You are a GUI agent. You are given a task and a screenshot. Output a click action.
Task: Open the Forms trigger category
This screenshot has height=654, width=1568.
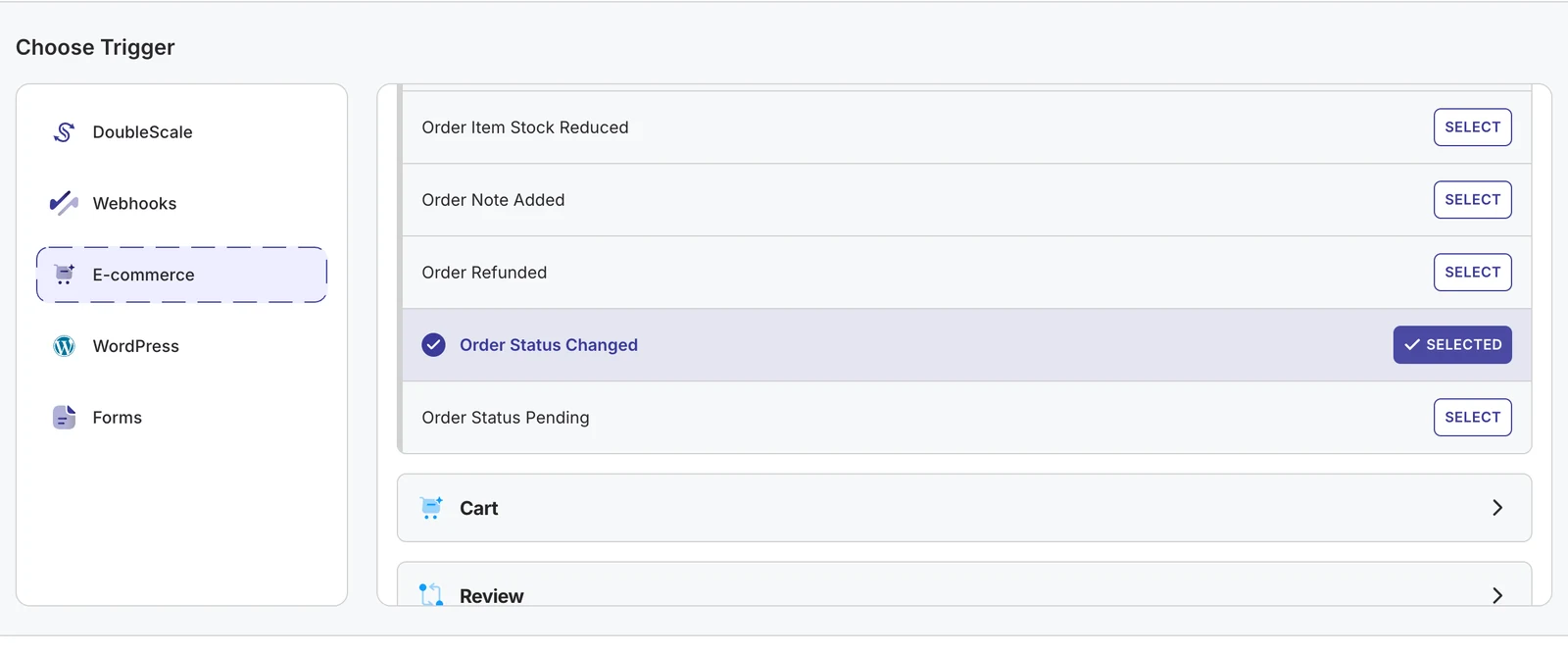point(181,418)
